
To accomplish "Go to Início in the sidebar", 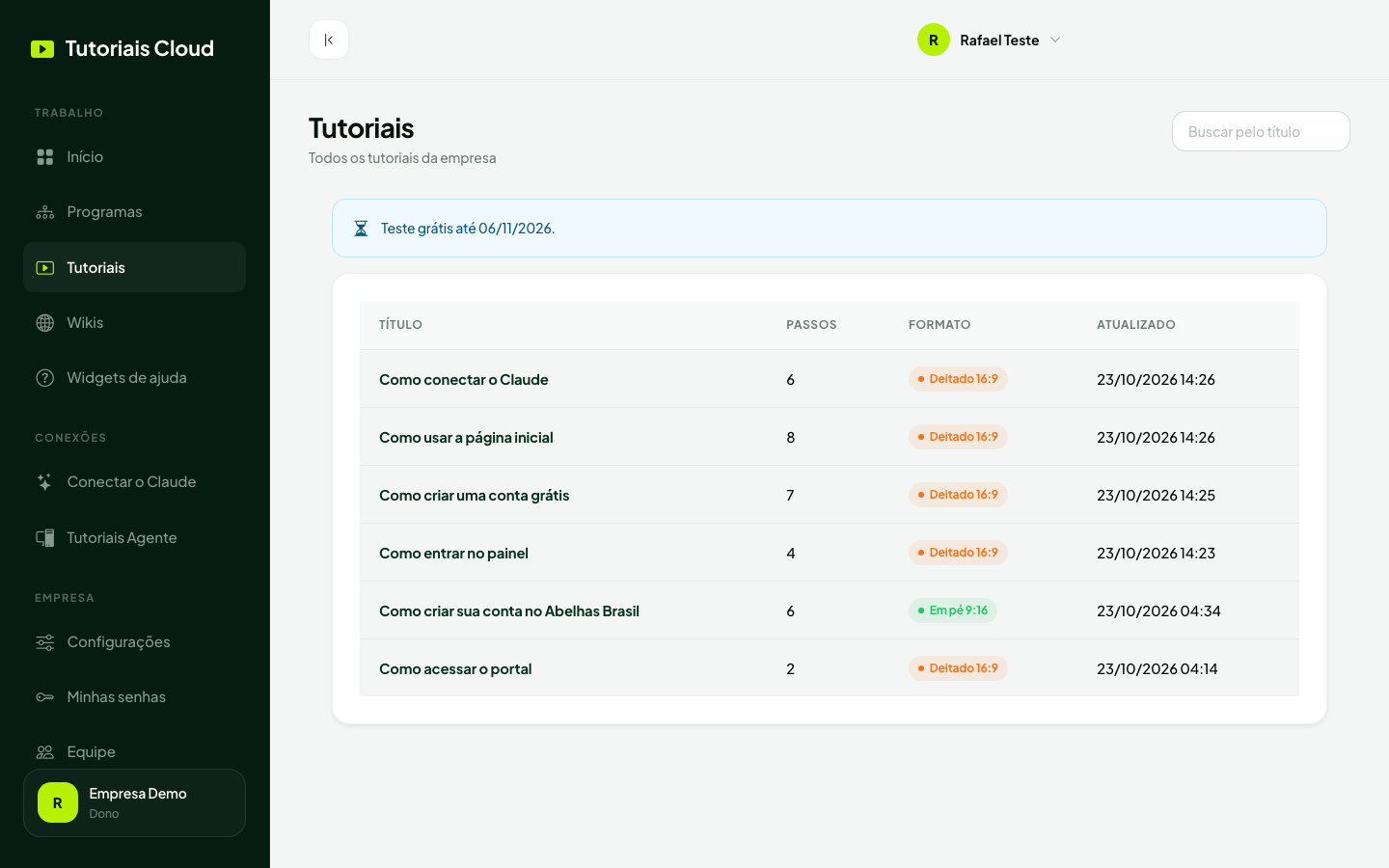I will (x=134, y=156).
